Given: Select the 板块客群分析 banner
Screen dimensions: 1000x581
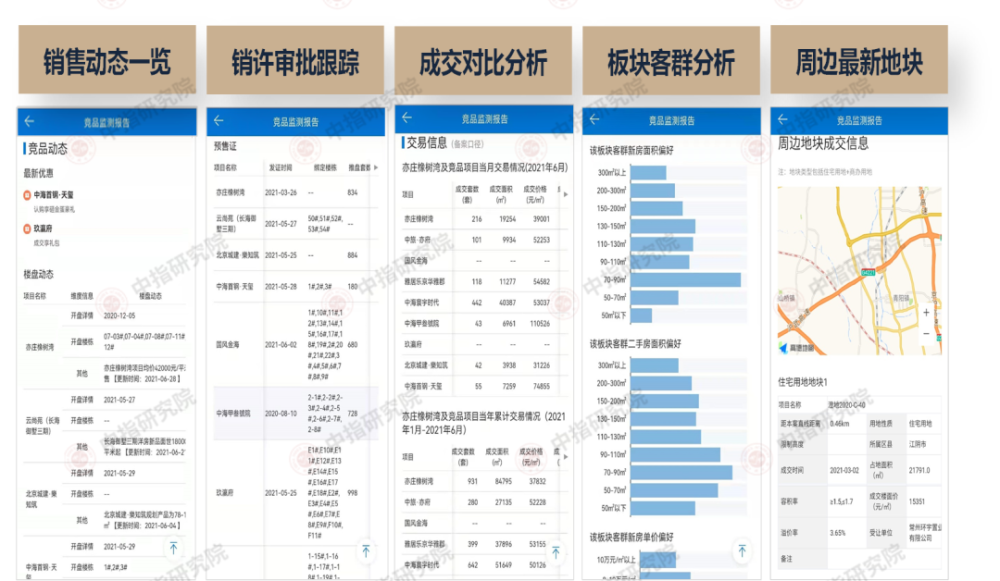Looking at the screenshot, I should 671,61.
